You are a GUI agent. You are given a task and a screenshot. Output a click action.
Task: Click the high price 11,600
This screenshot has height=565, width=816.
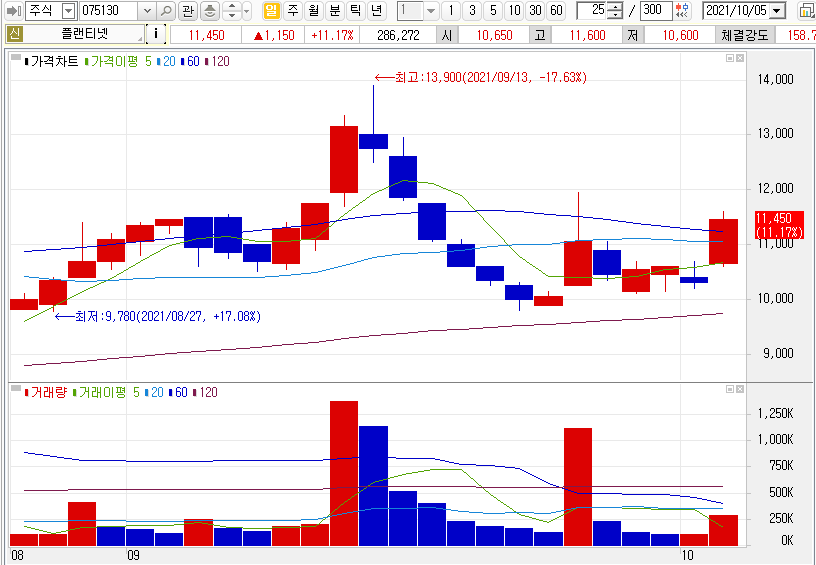587,35
